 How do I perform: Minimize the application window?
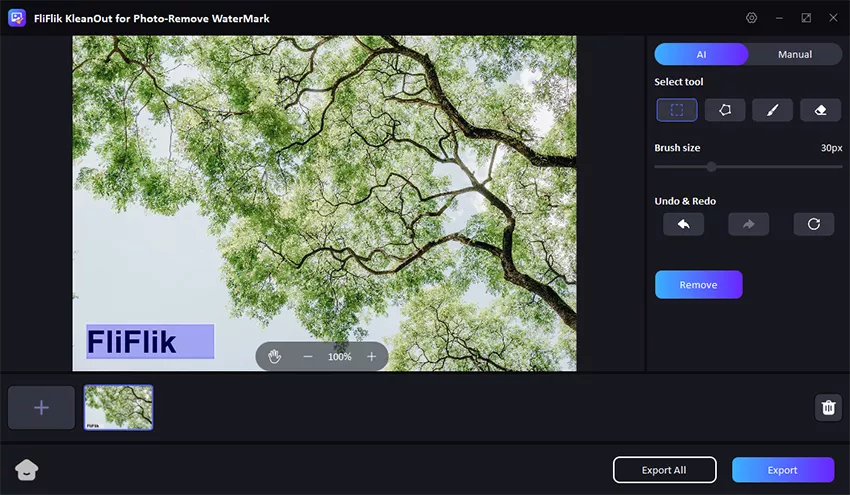click(779, 18)
